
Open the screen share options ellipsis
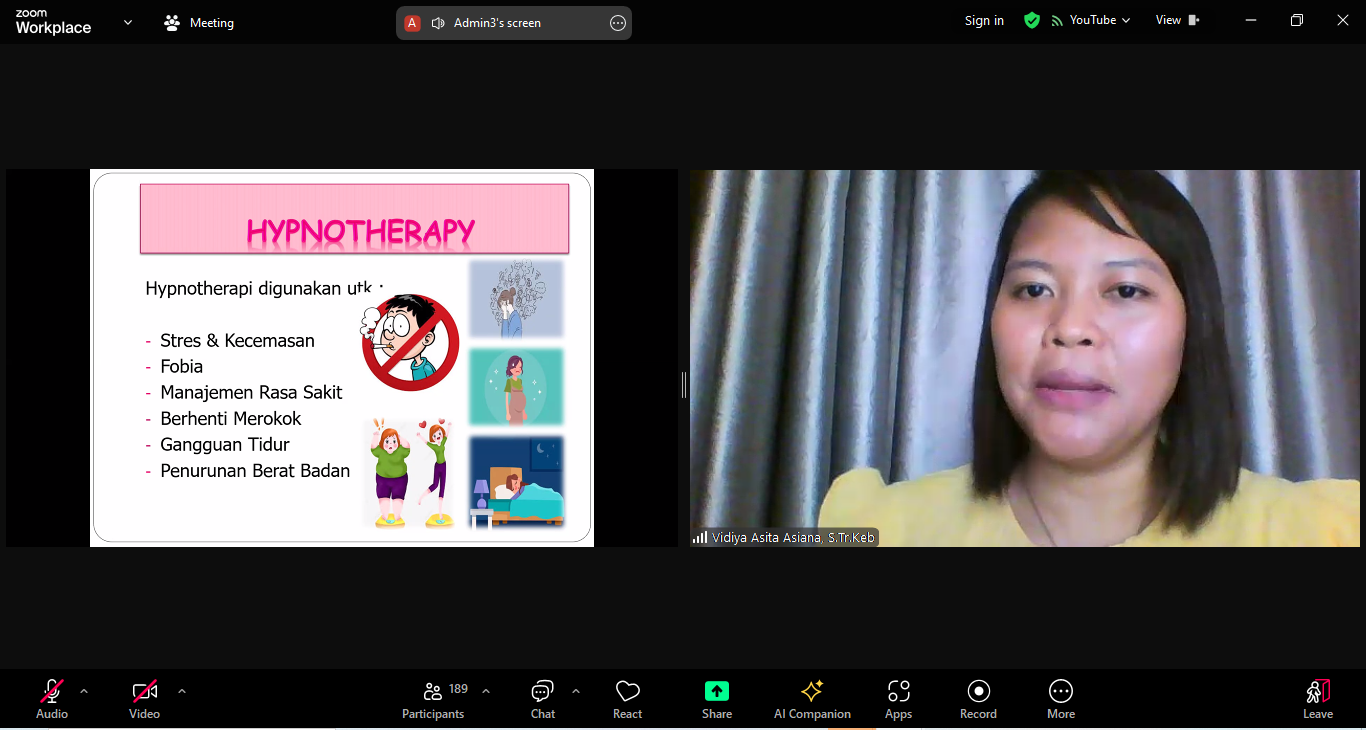point(618,23)
